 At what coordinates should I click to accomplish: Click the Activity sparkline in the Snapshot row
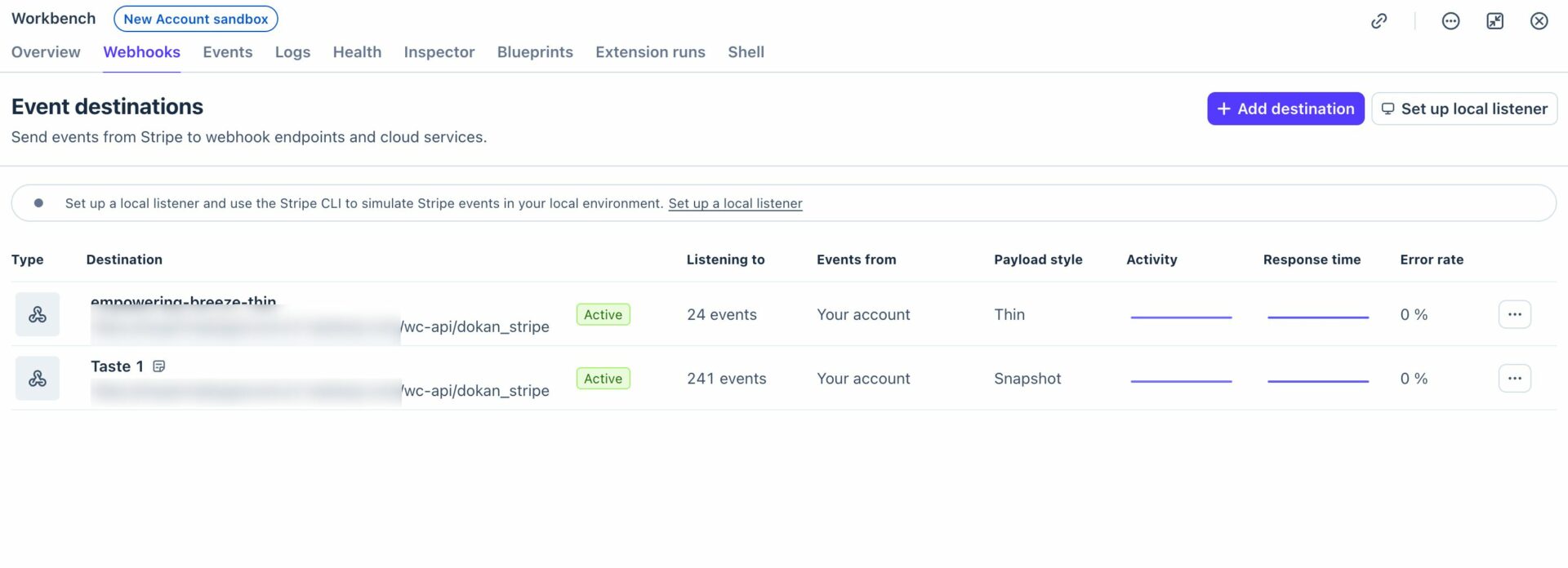coord(1181,380)
